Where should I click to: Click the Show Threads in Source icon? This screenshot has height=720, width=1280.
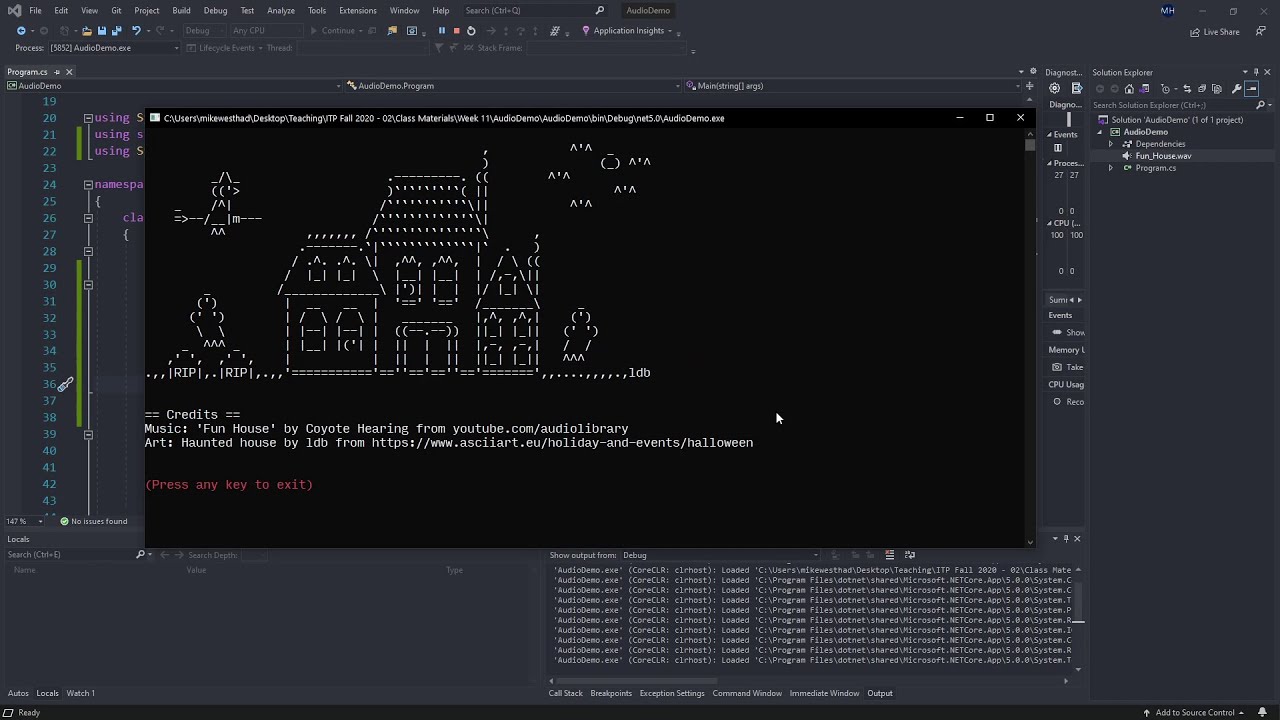coord(555,31)
